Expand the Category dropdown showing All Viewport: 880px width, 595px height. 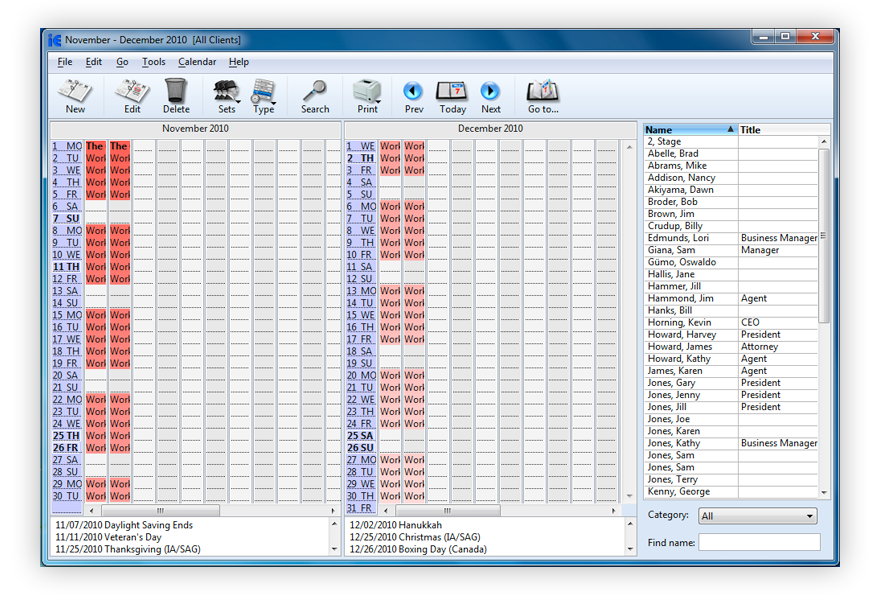click(758, 516)
